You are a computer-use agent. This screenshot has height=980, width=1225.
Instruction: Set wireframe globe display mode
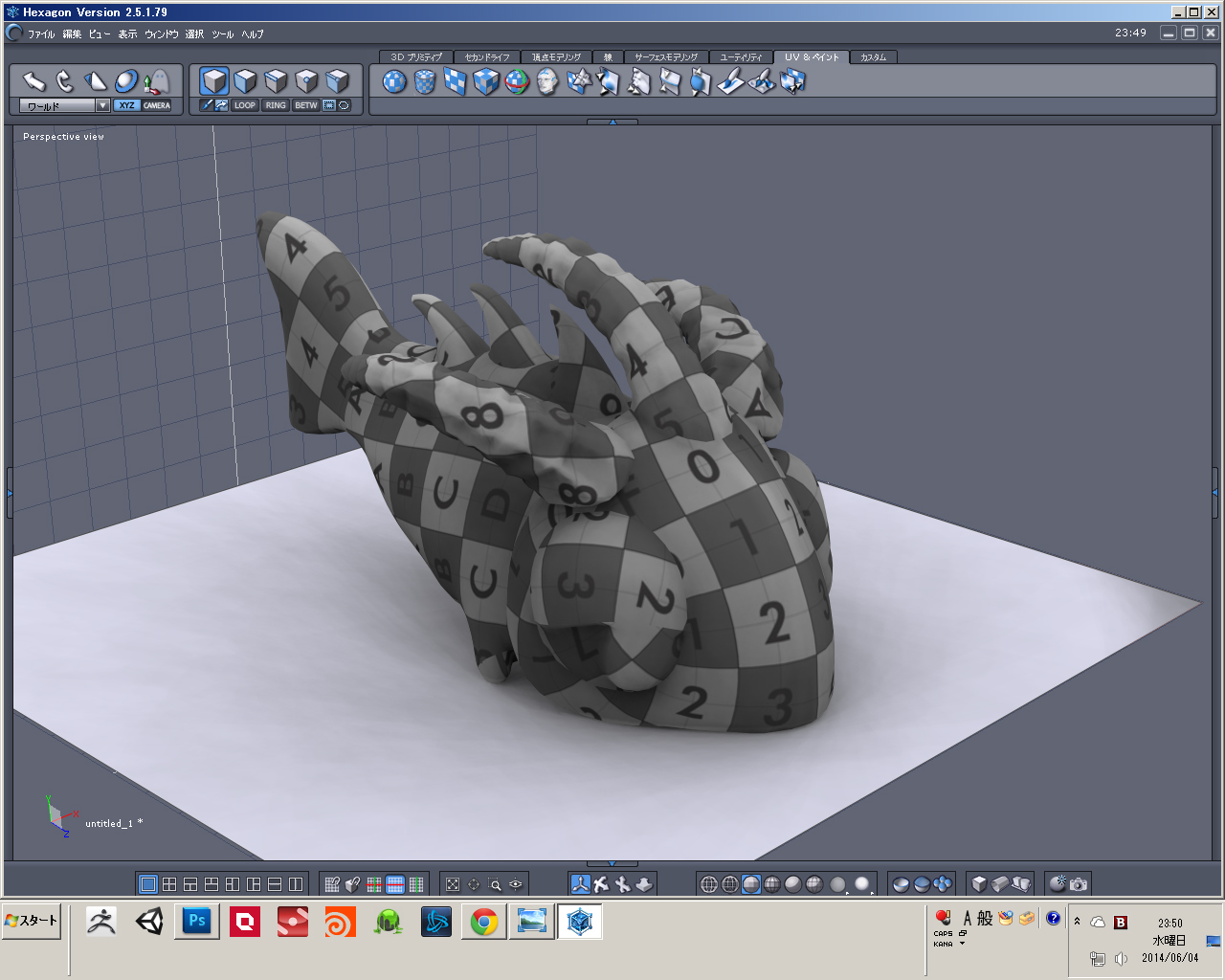point(709,884)
